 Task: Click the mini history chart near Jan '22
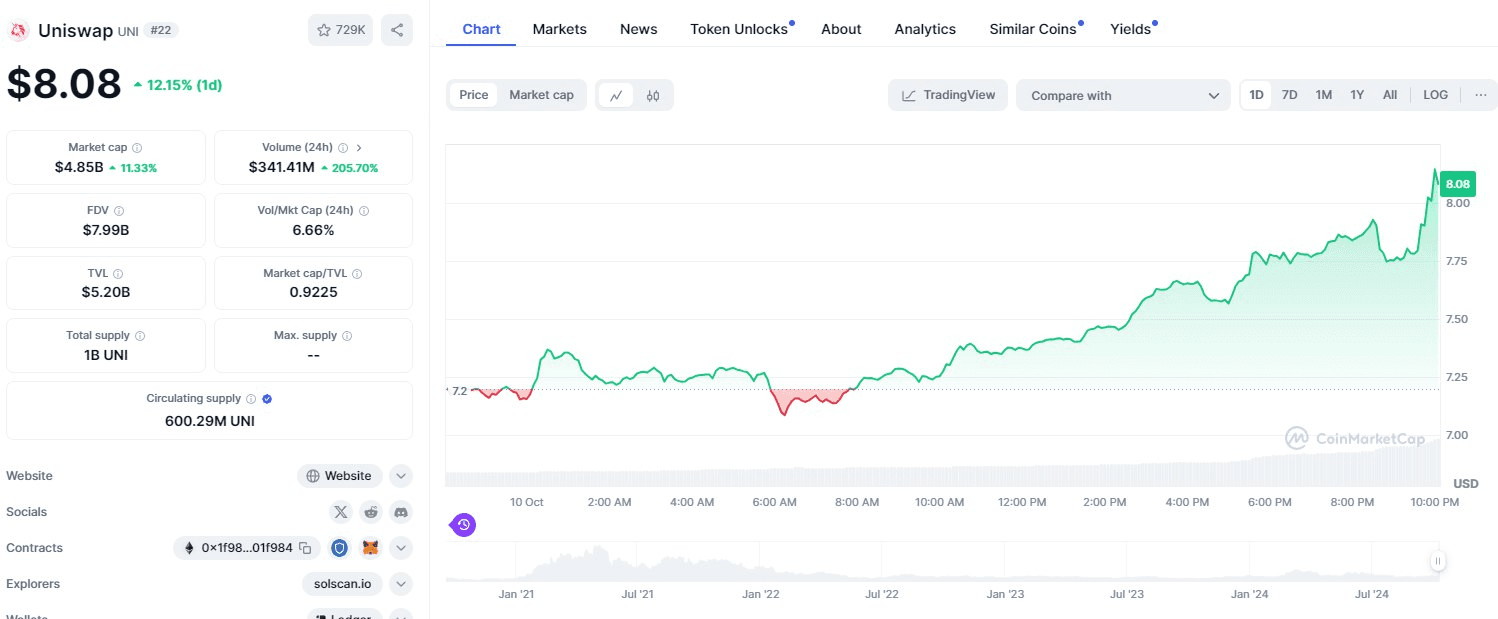tap(760, 563)
